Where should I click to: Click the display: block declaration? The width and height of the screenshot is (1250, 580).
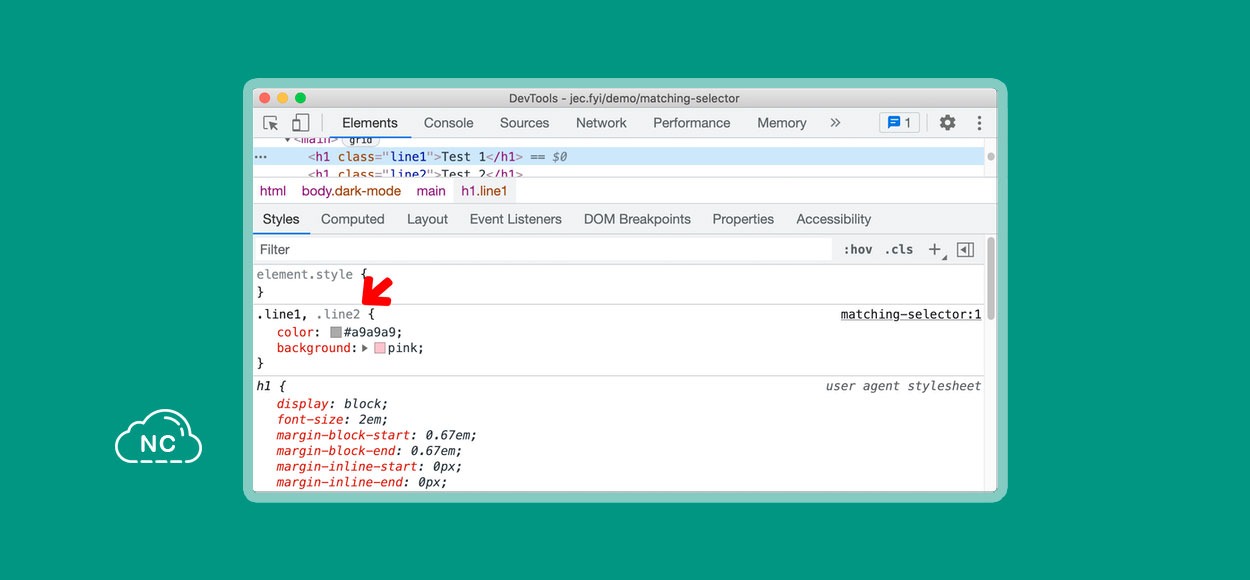pos(332,404)
